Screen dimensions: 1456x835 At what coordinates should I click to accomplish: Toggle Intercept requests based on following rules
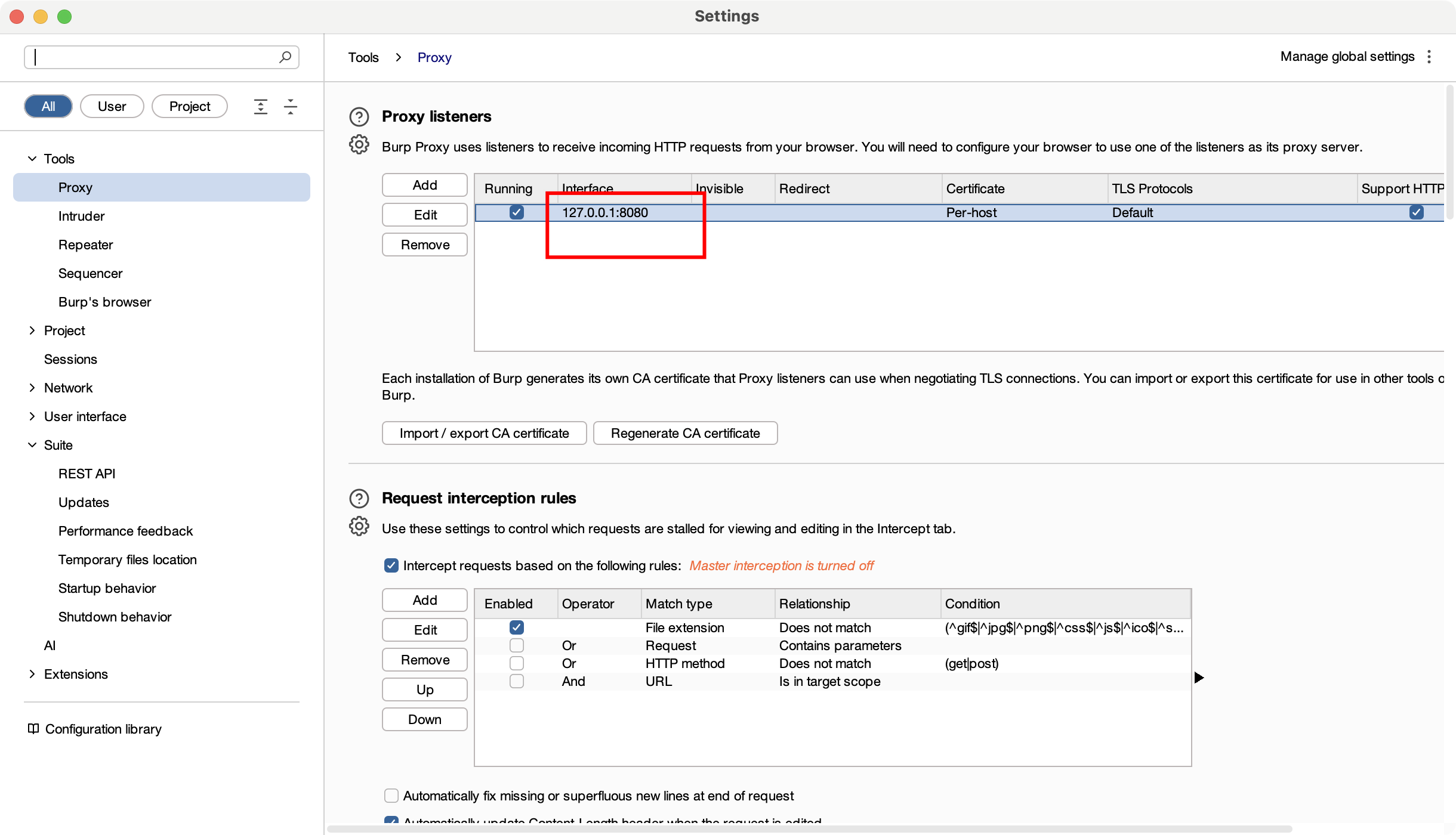(x=391, y=565)
